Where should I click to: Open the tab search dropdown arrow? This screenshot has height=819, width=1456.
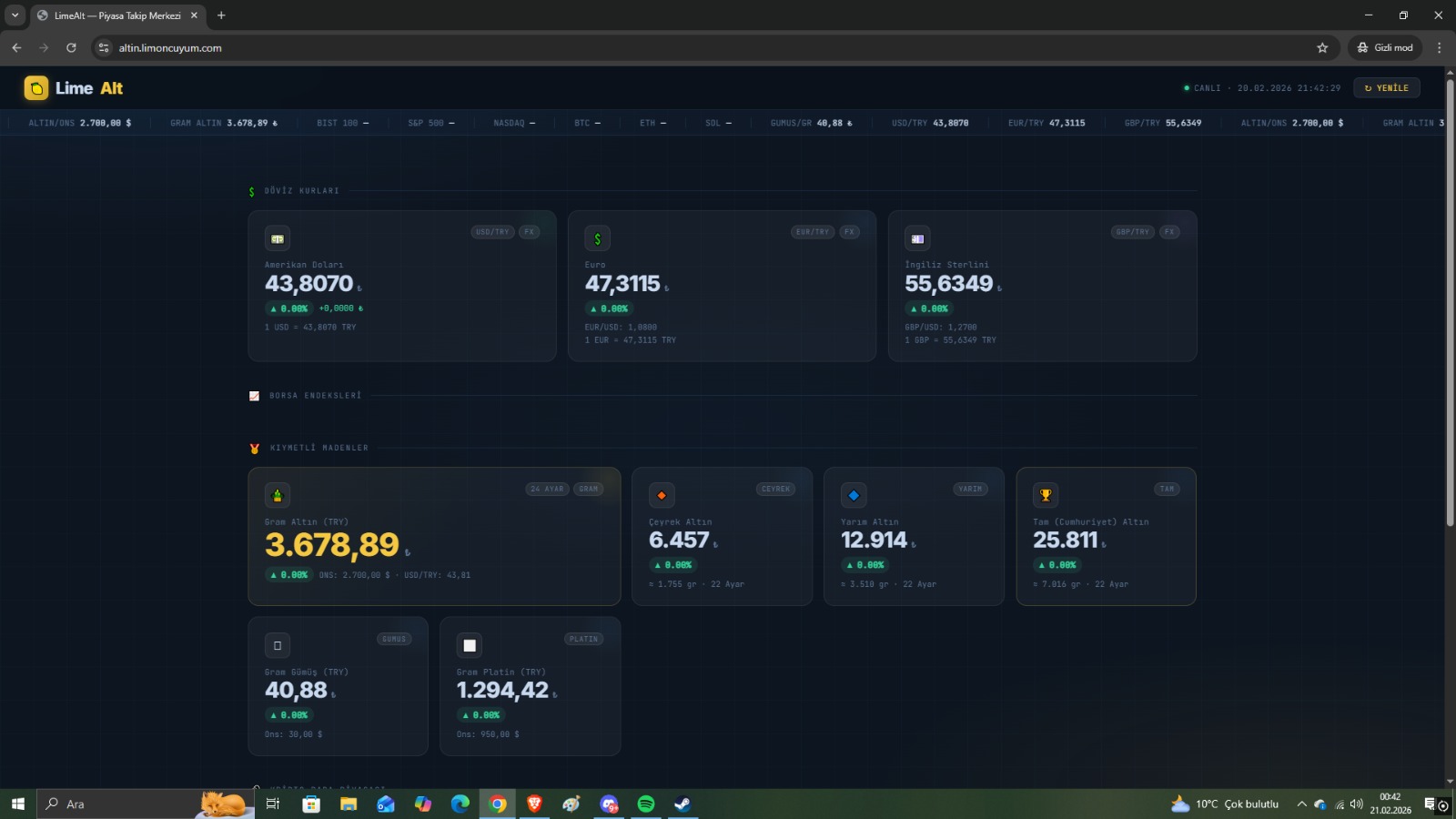click(x=15, y=15)
